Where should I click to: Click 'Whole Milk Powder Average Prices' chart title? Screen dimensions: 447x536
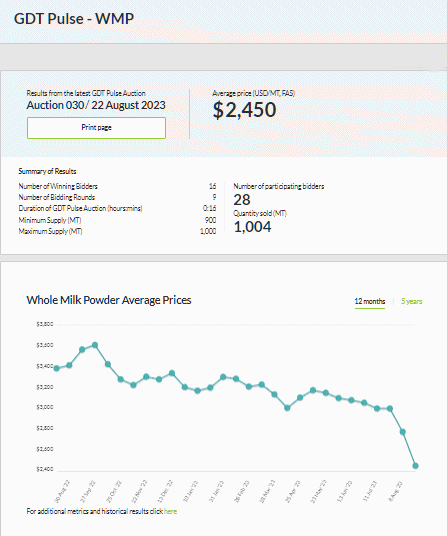(109, 300)
